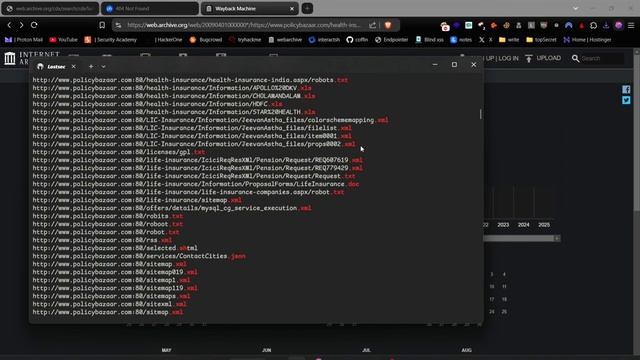Open the Brave Shields lion icon

388,25
